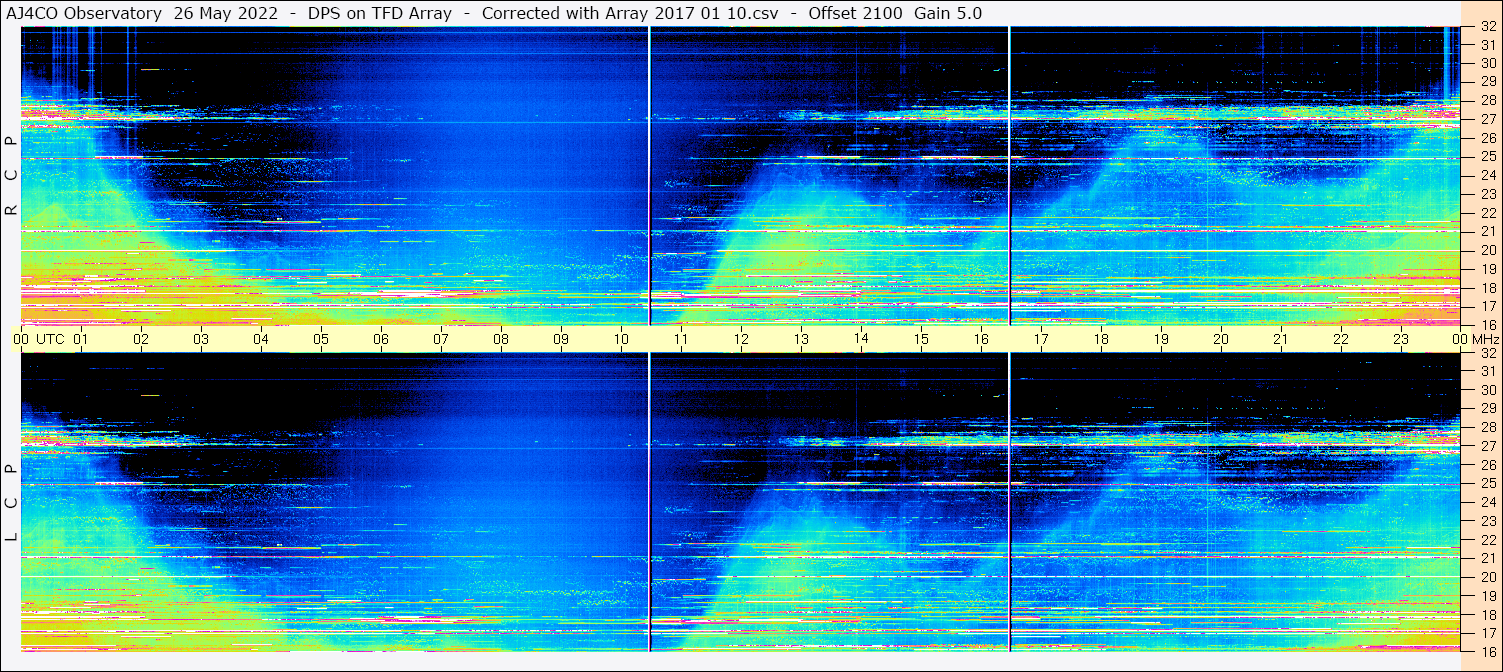This screenshot has width=1503, height=672.
Task: Click the 21 hour label on the time axis
Action: coord(1281,339)
